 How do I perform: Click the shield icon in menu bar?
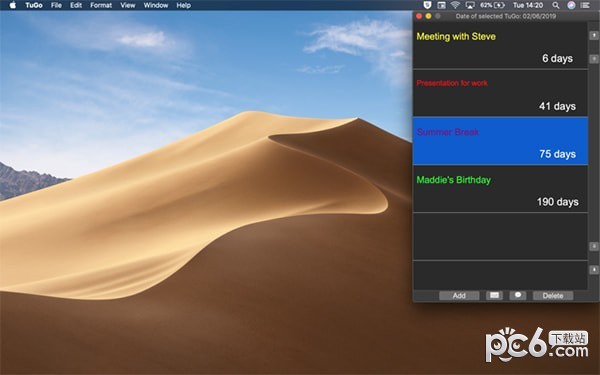pos(428,5)
